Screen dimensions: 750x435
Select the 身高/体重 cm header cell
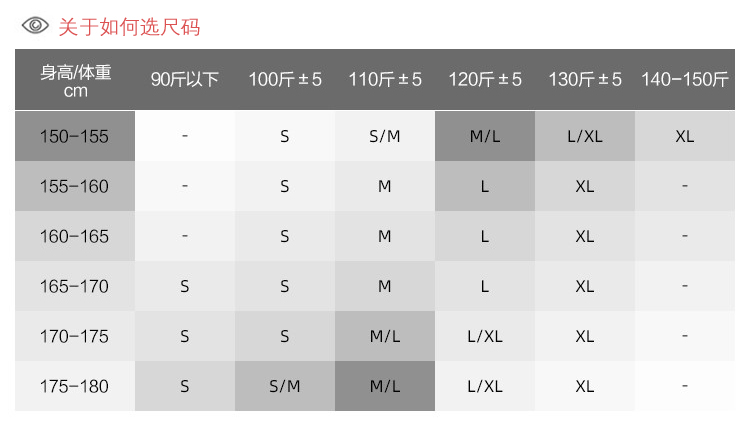point(75,80)
